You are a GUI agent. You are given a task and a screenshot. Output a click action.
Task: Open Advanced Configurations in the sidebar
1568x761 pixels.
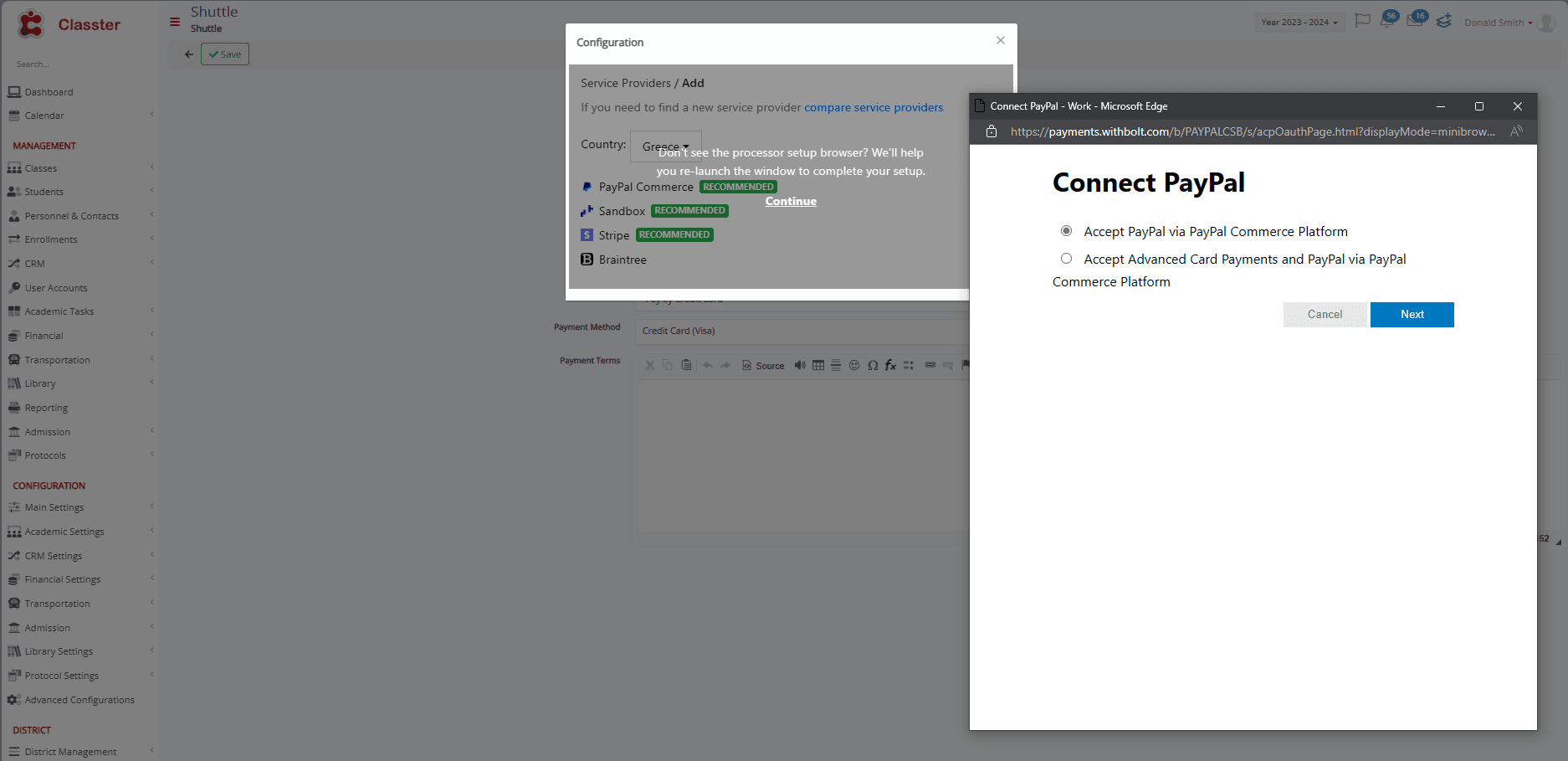click(79, 700)
